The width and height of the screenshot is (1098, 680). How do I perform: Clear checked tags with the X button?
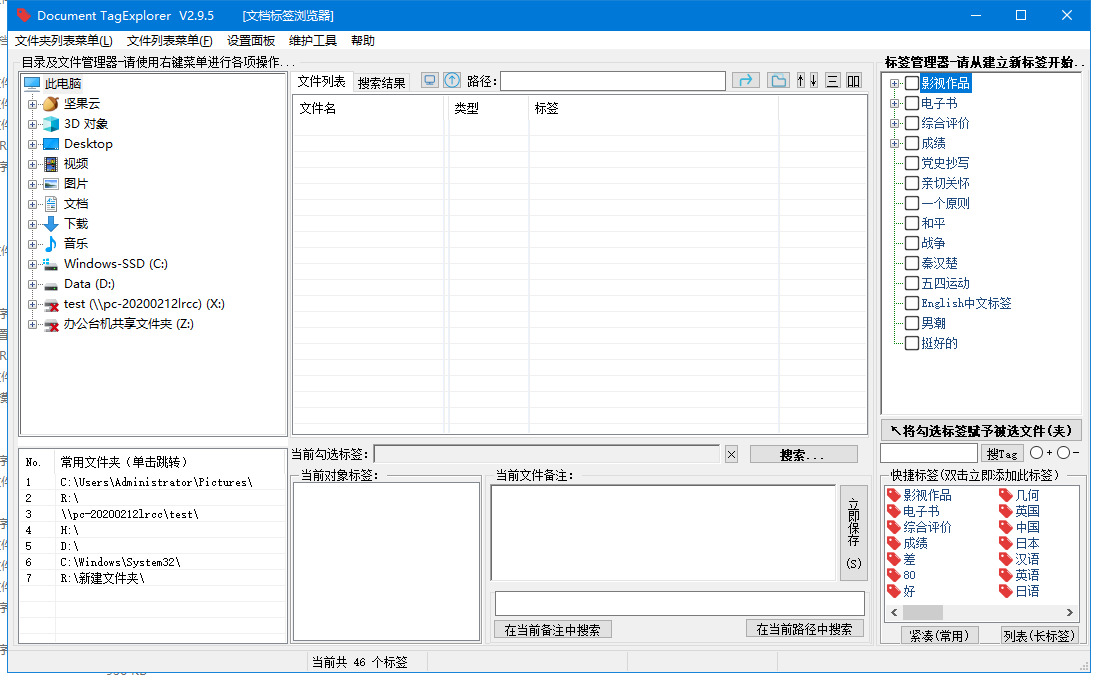[731, 455]
